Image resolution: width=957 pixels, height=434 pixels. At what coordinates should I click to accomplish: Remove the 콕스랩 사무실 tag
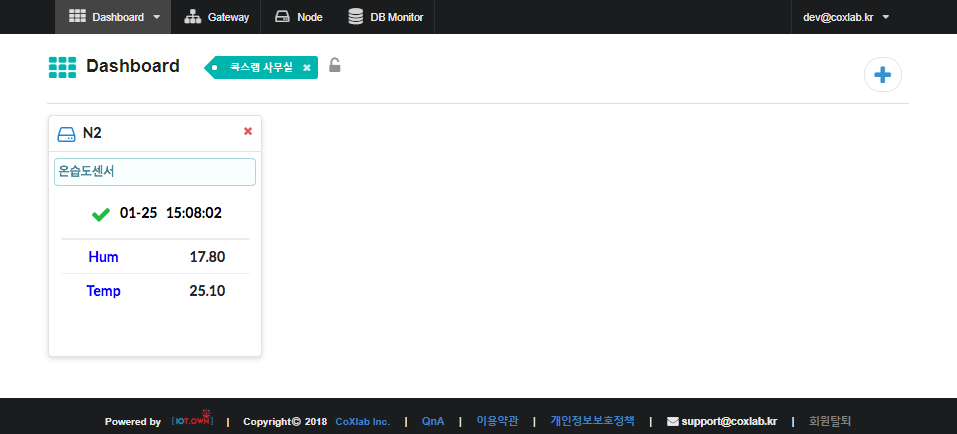[x=307, y=68]
